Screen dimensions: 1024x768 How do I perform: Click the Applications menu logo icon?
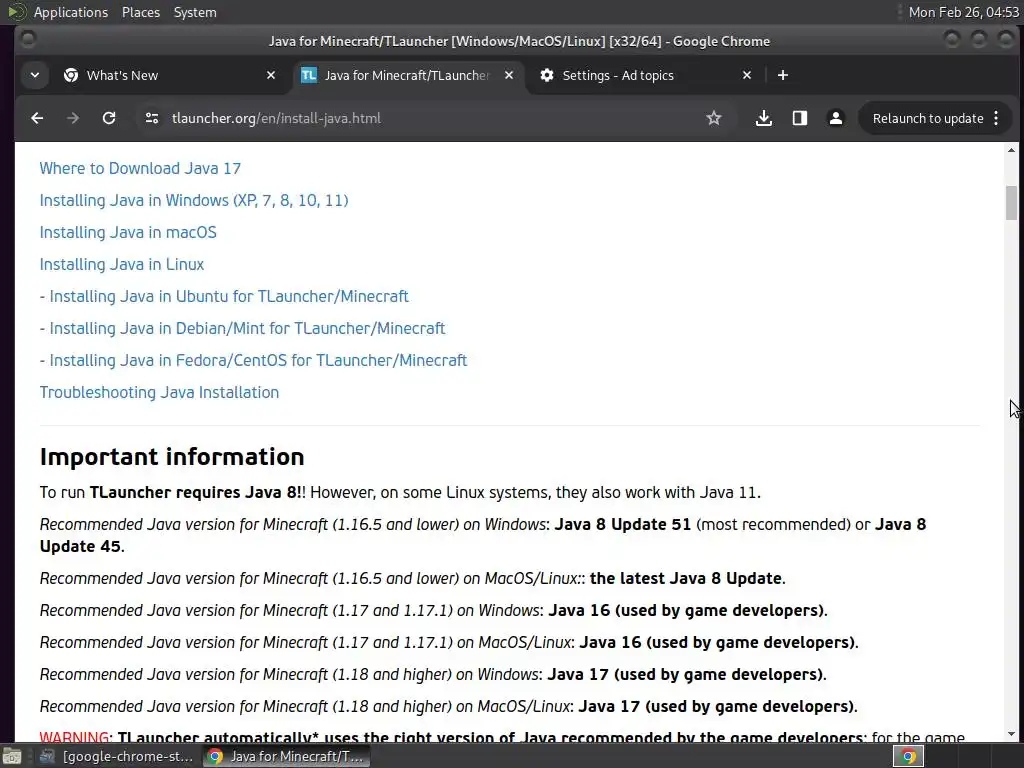16,12
